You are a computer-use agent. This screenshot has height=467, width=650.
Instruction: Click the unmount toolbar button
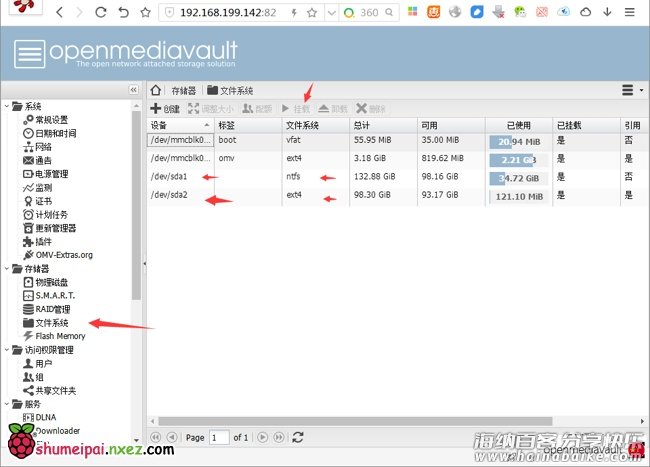point(333,109)
